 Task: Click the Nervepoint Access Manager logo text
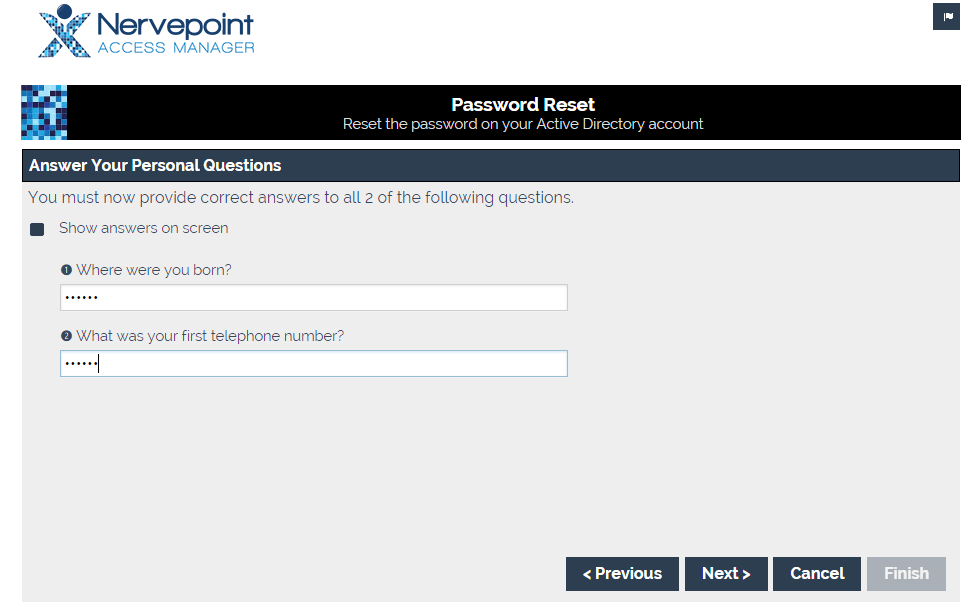175,33
